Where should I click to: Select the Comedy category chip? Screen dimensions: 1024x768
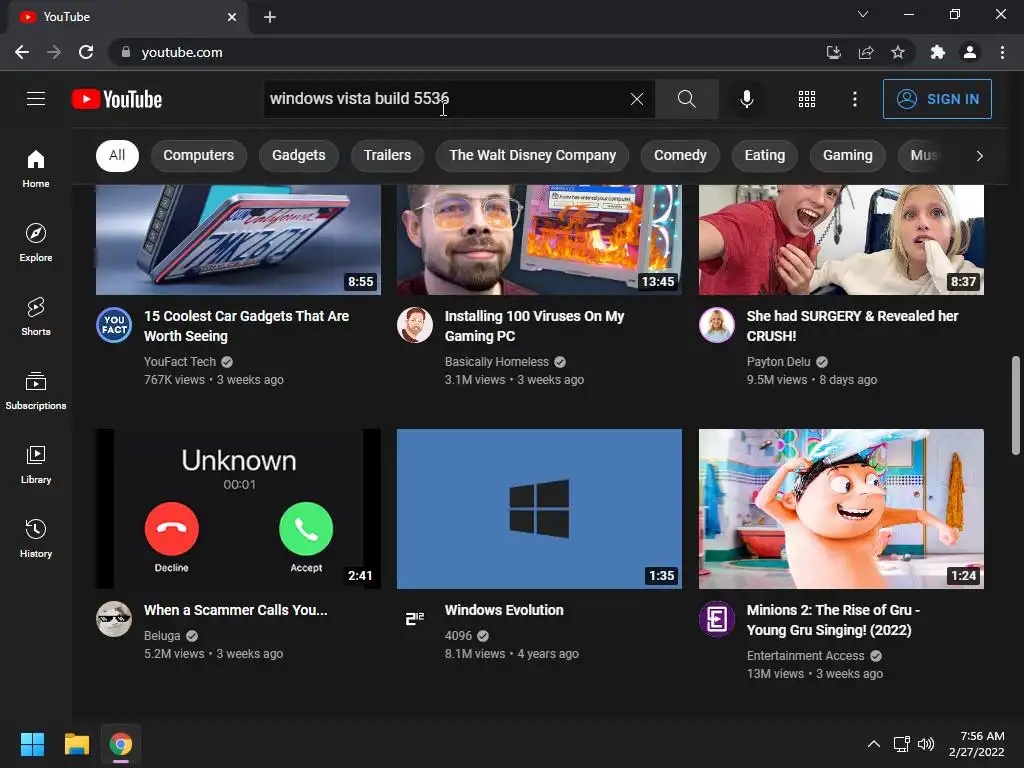point(680,155)
